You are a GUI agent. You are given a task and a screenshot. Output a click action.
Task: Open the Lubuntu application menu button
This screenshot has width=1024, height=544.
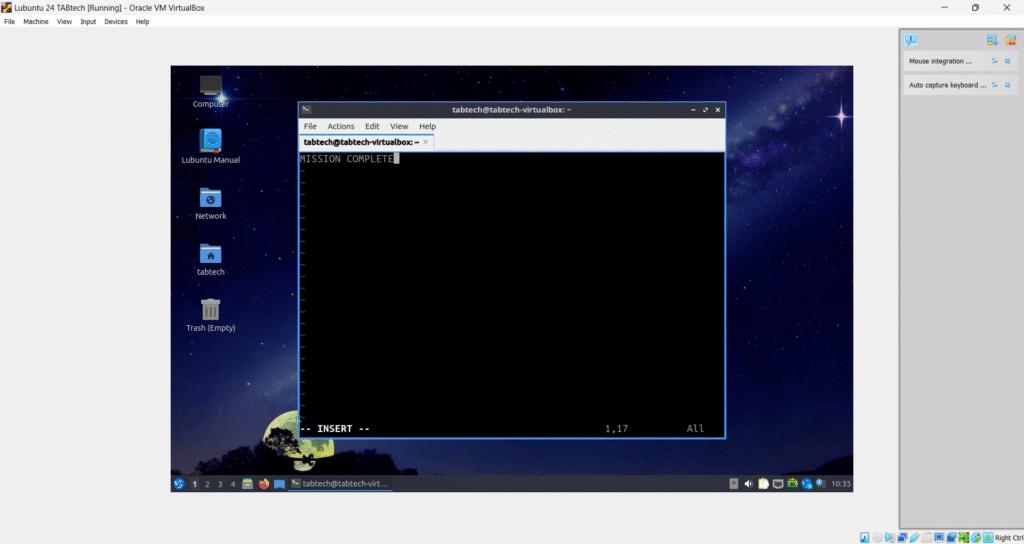179,484
